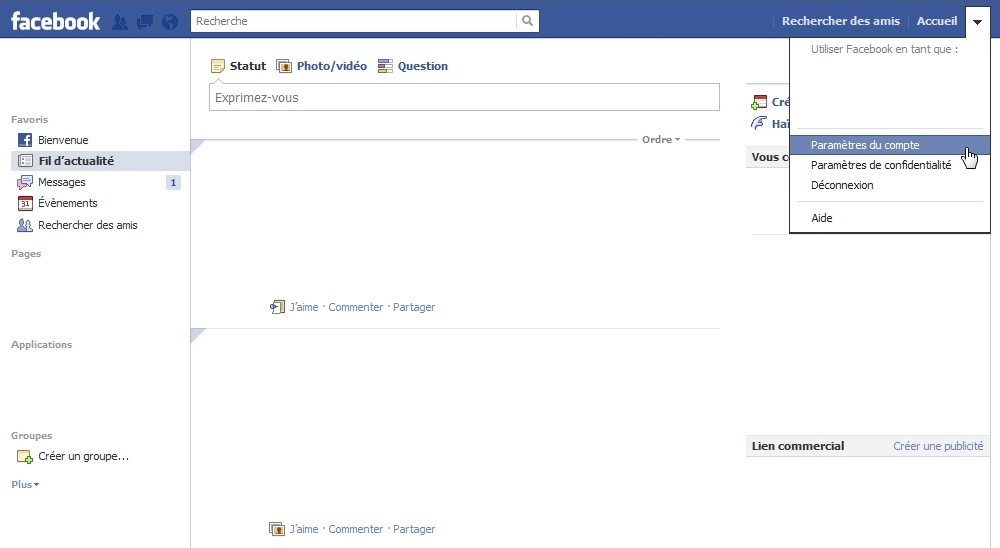Click Créer une publicité link
Screen dimensions: 1000x548
pos(938,446)
